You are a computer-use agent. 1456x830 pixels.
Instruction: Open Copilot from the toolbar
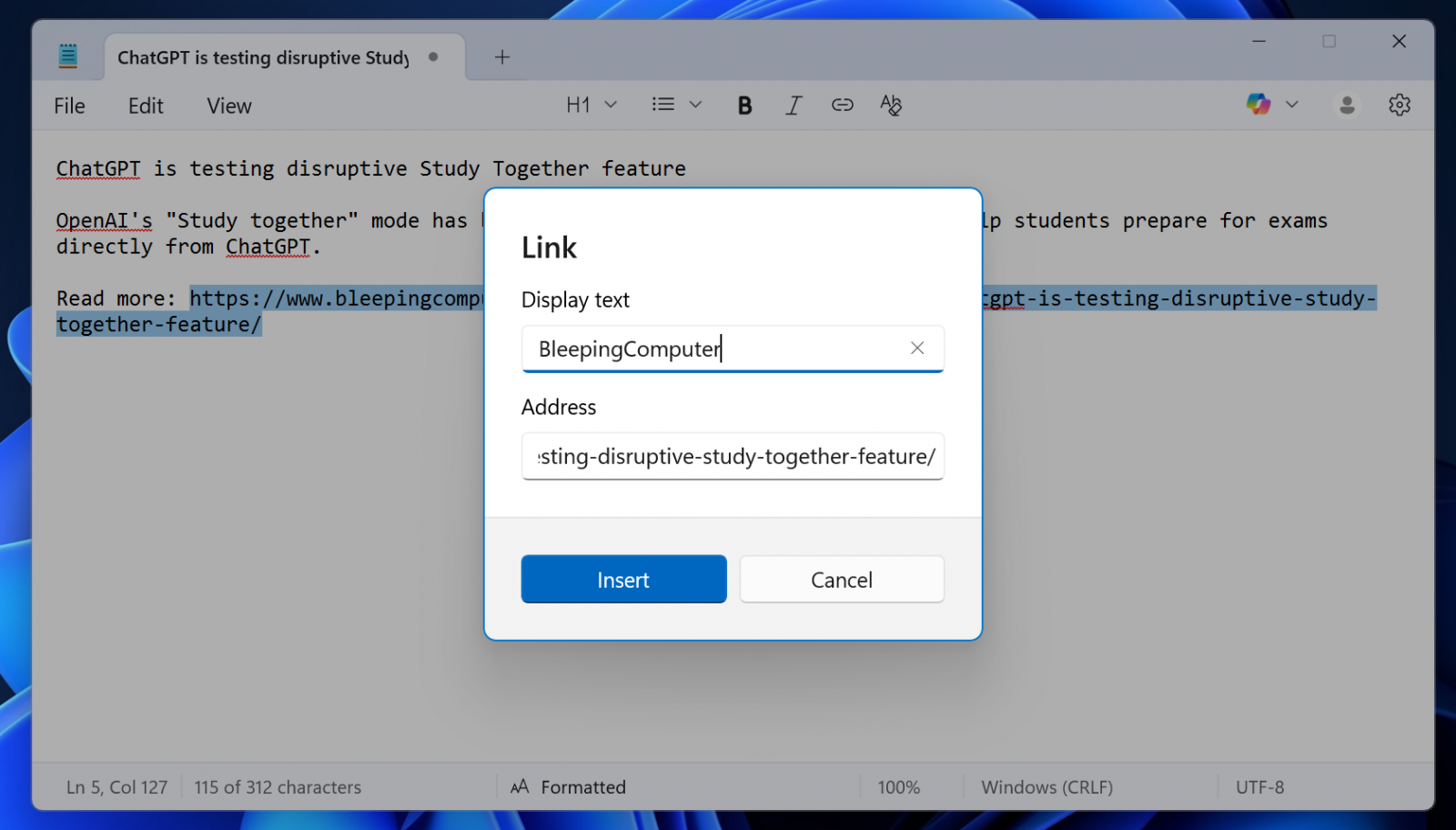(1259, 104)
